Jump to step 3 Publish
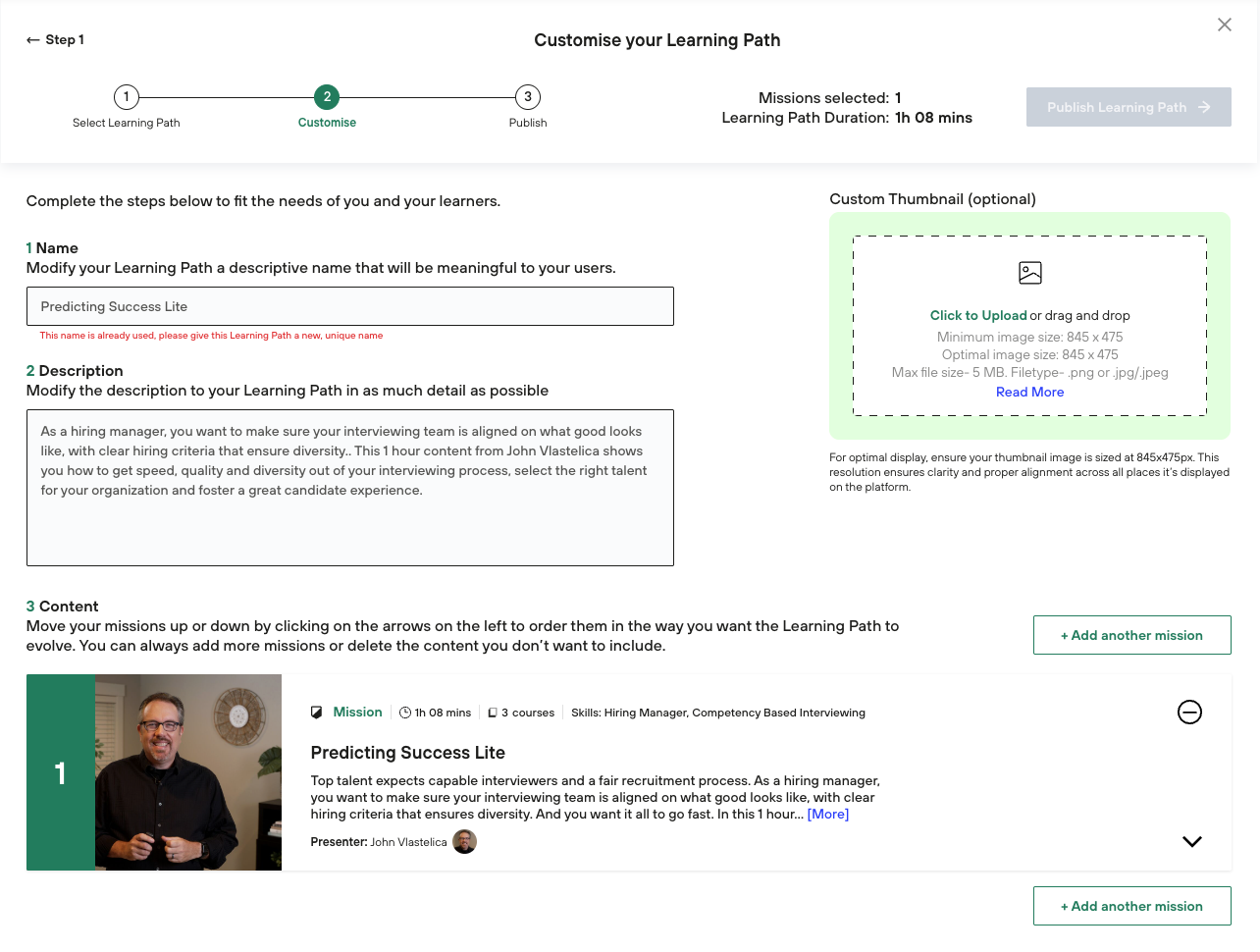 click(528, 97)
